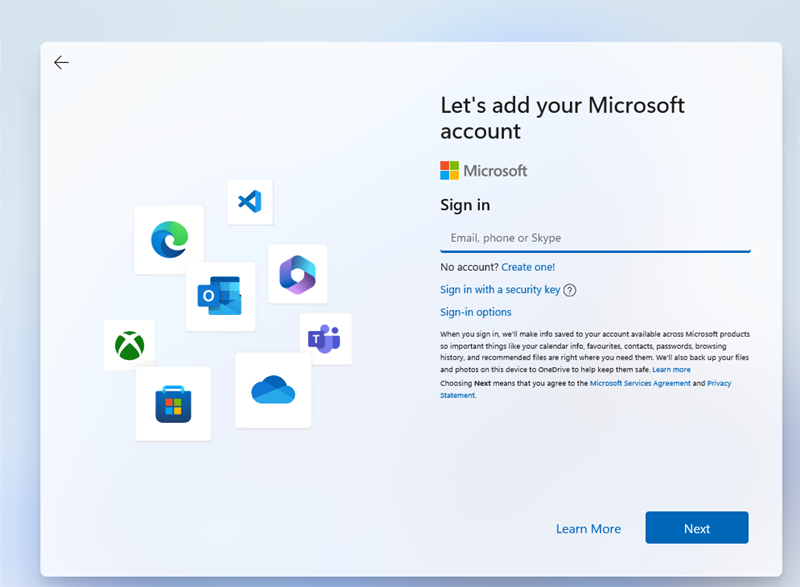Click the Microsoft 365 icon

coord(297,274)
